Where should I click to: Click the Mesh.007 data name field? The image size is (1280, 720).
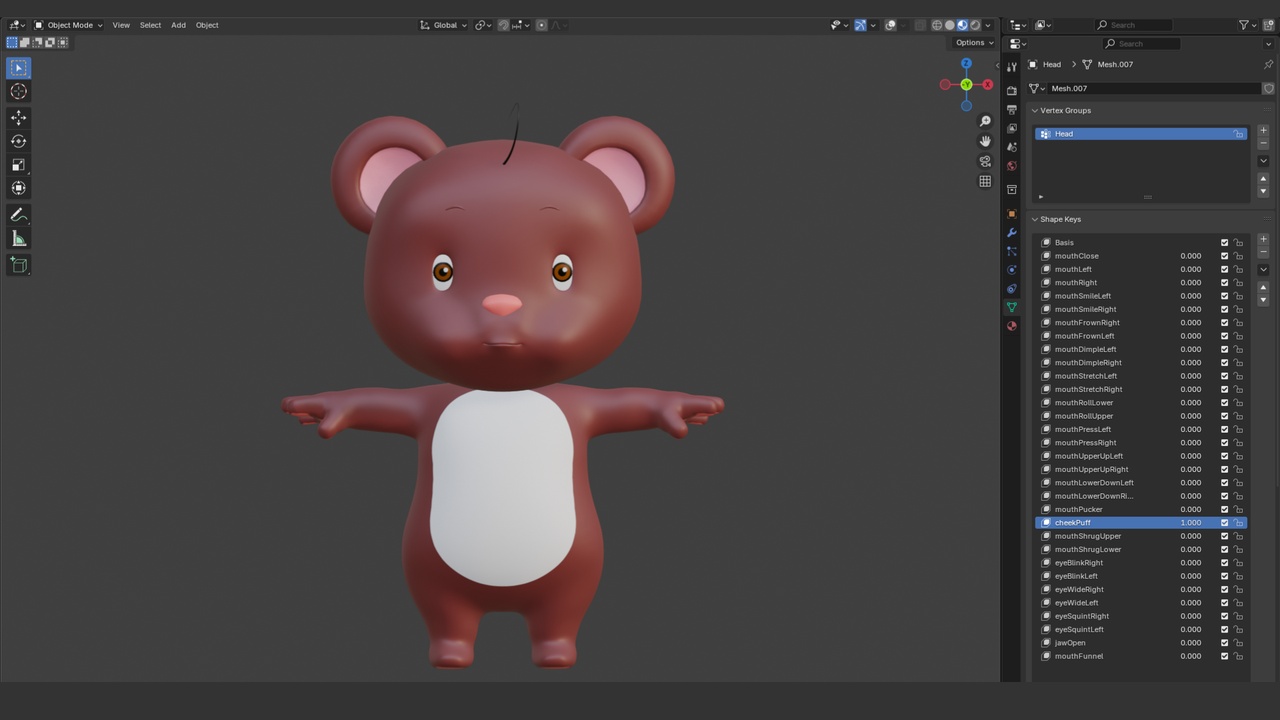(1153, 89)
